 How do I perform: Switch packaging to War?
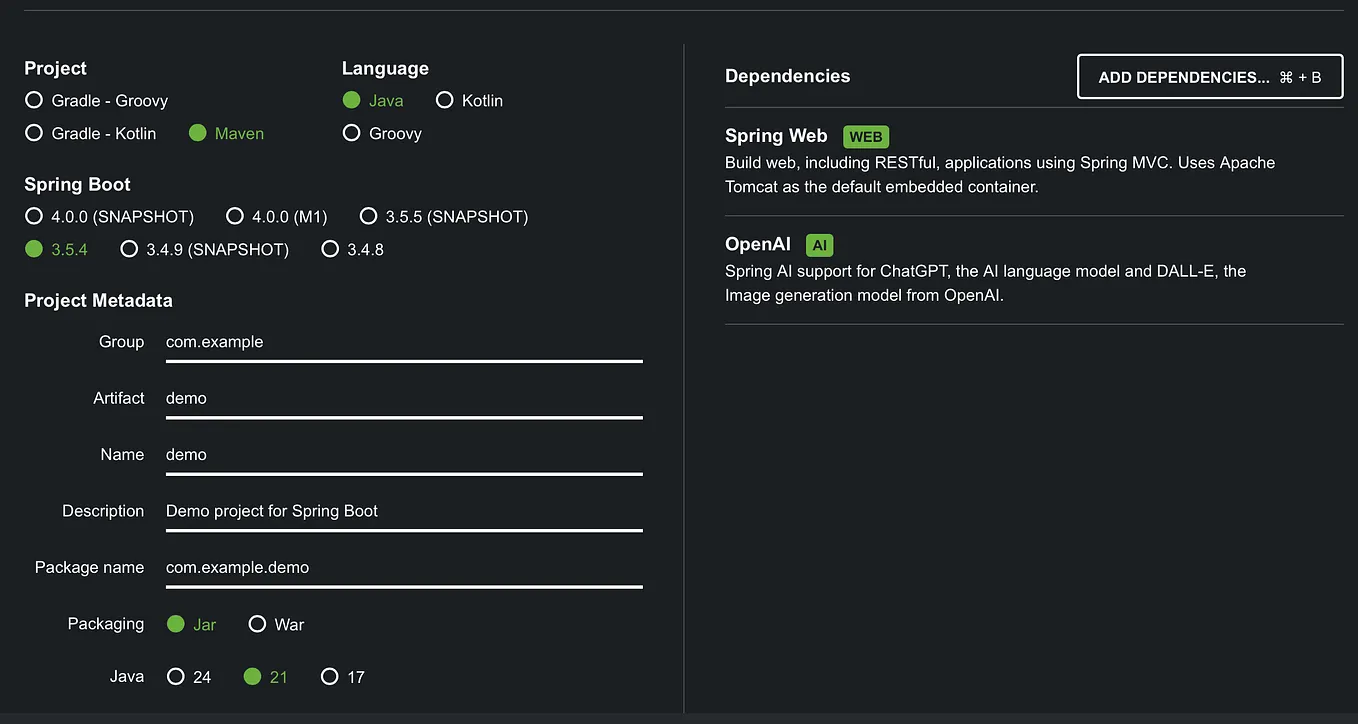pyautogui.click(x=257, y=623)
